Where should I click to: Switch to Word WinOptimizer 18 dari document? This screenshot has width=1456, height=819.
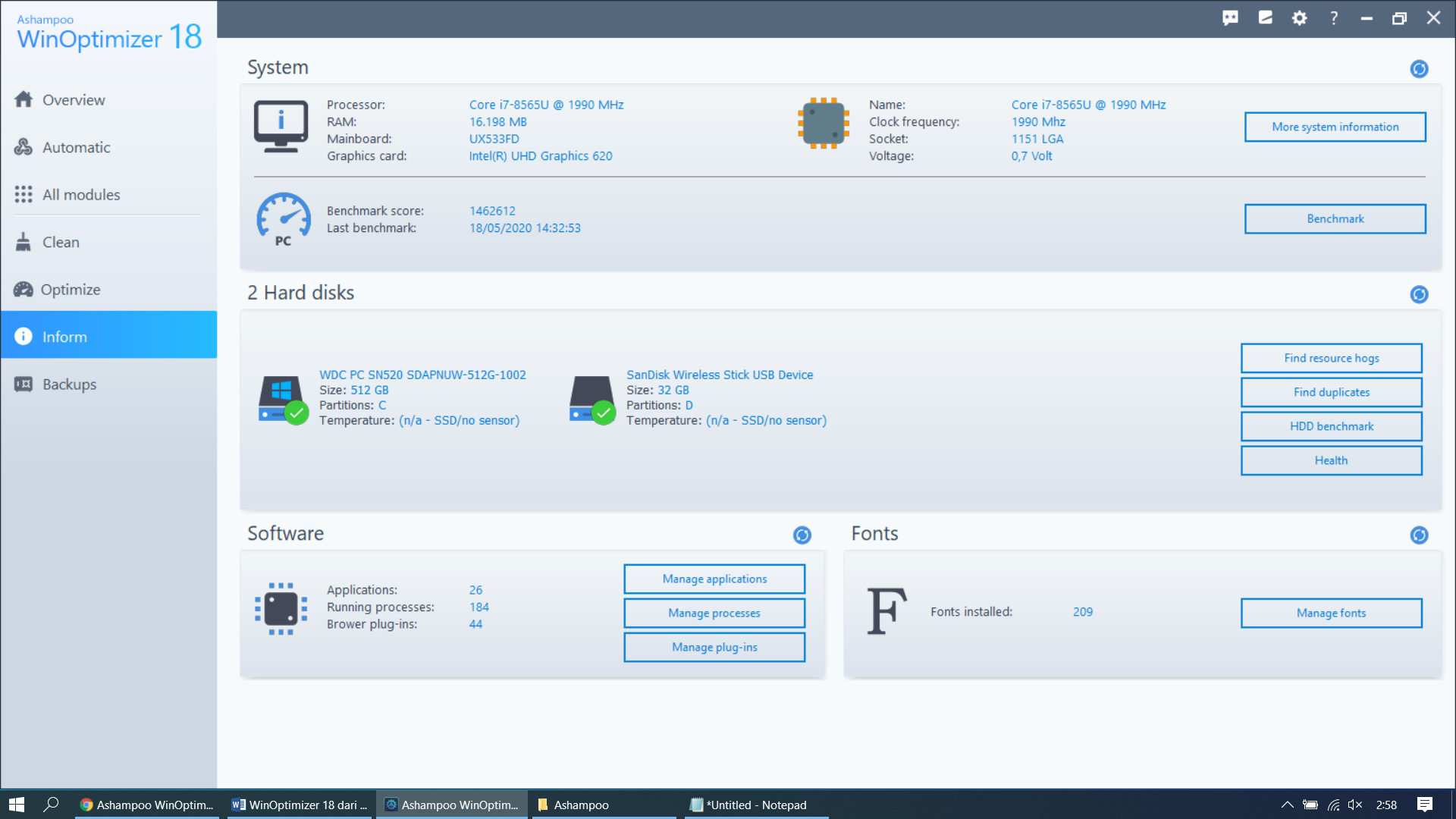pyautogui.click(x=300, y=805)
